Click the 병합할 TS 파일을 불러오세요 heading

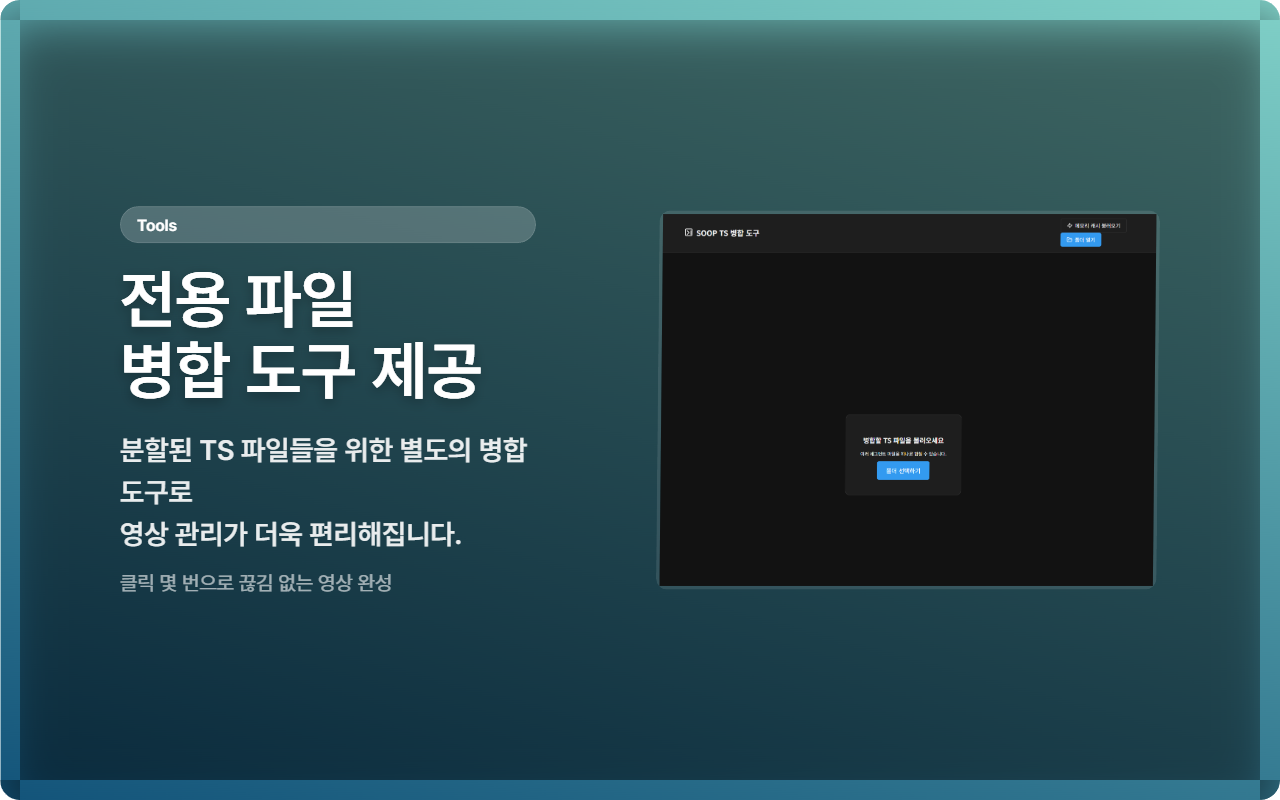pyautogui.click(x=903, y=440)
